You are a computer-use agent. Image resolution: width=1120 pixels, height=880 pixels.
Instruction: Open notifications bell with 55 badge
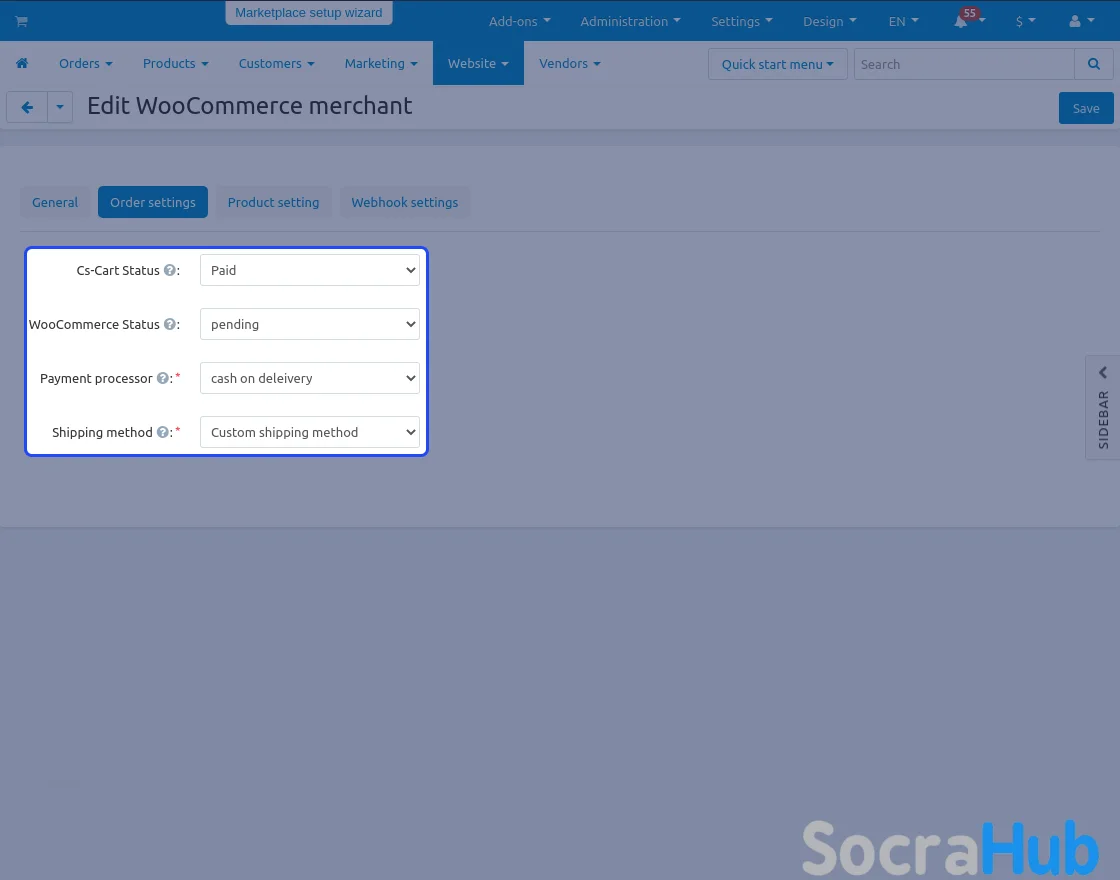(962, 21)
